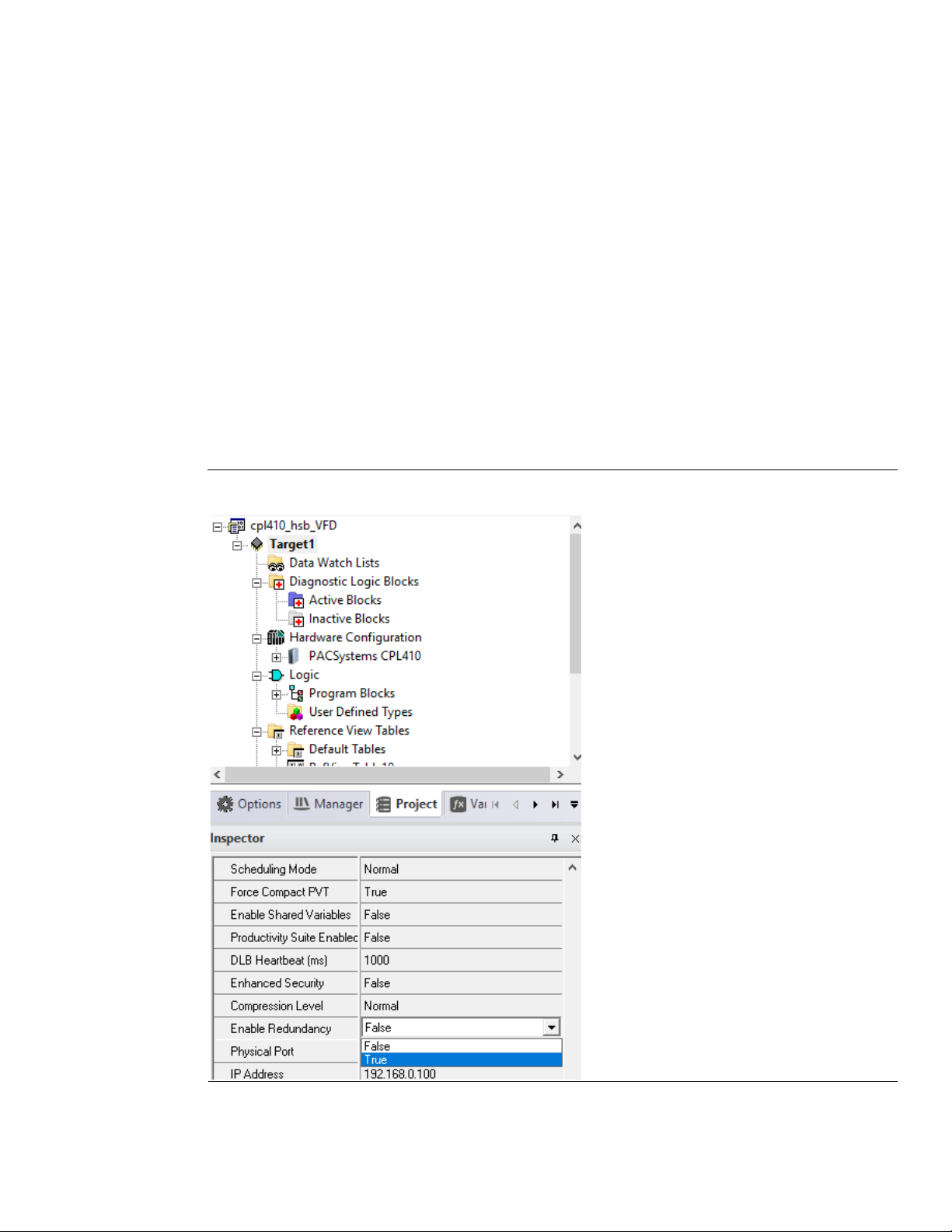
Task: Switch to the Project tab
Action: pyautogui.click(x=406, y=804)
